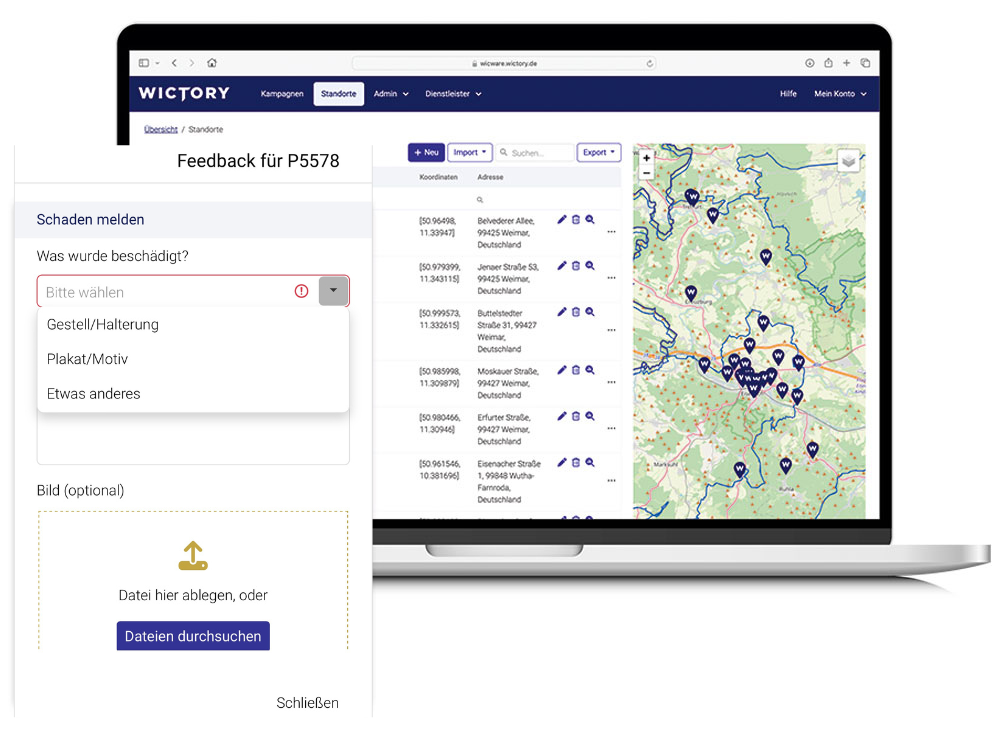Expand the Export dropdown
The image size is (1000, 730).
pyautogui.click(x=598, y=153)
